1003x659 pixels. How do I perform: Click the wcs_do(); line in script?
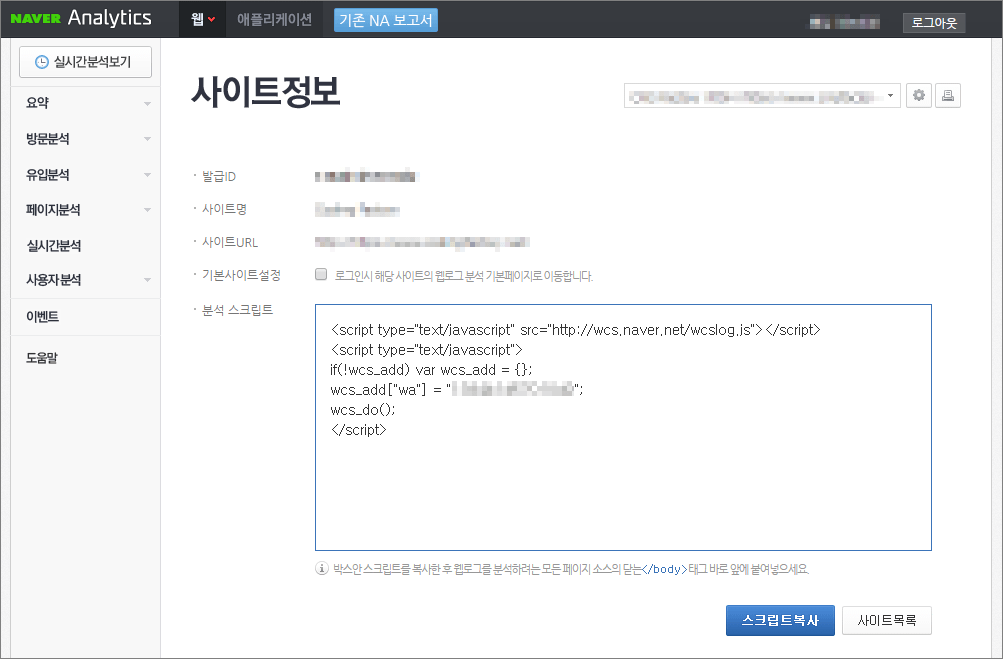pos(363,409)
